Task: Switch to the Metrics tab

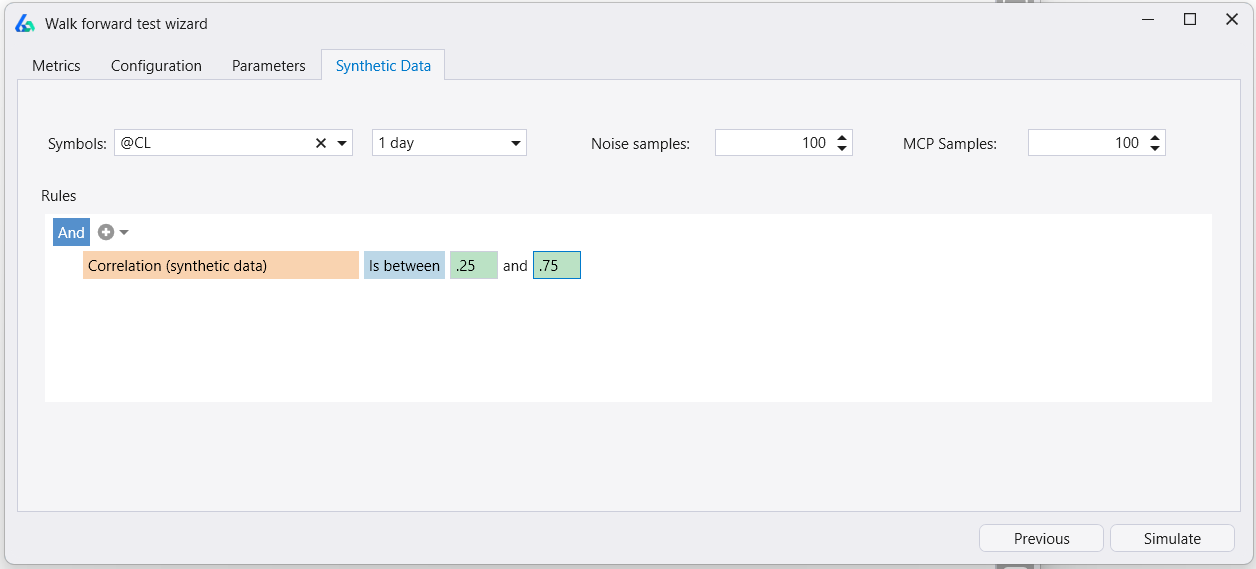Action: click(x=56, y=66)
